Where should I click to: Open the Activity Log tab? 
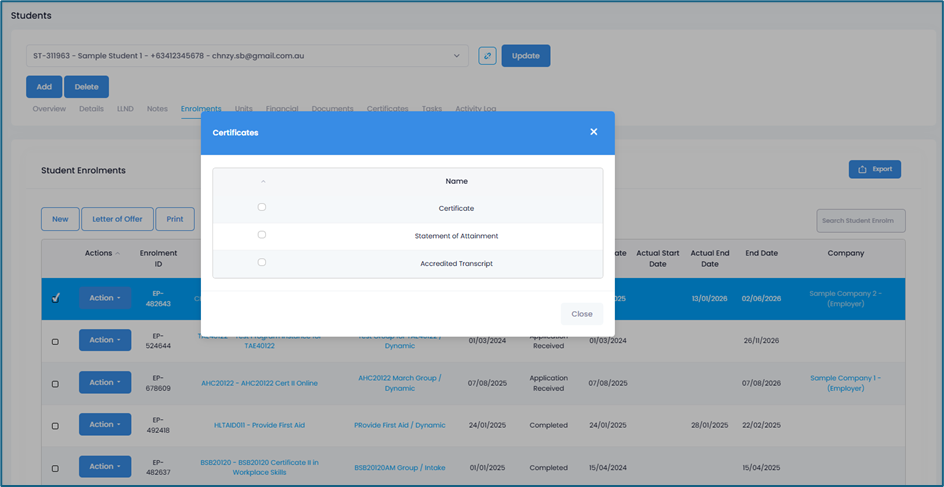(475, 109)
